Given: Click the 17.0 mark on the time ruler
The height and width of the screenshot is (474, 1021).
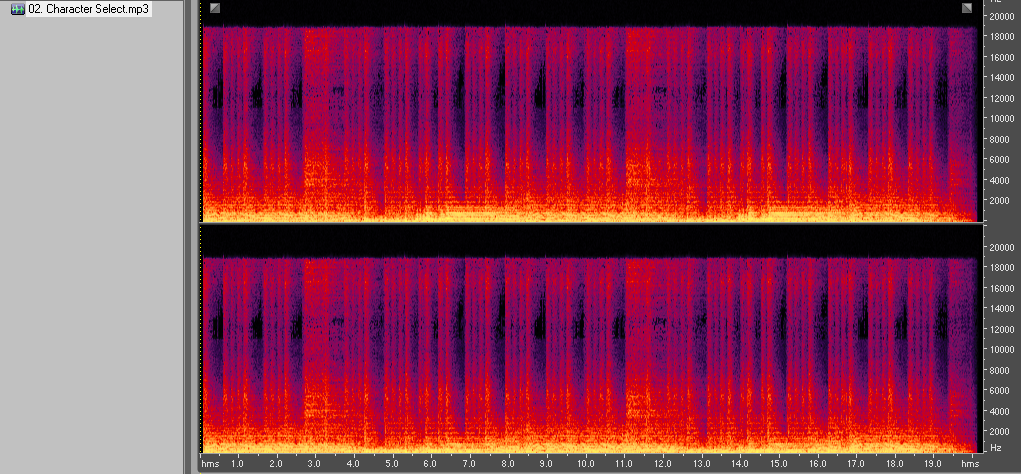Looking at the screenshot, I should 854,464.
